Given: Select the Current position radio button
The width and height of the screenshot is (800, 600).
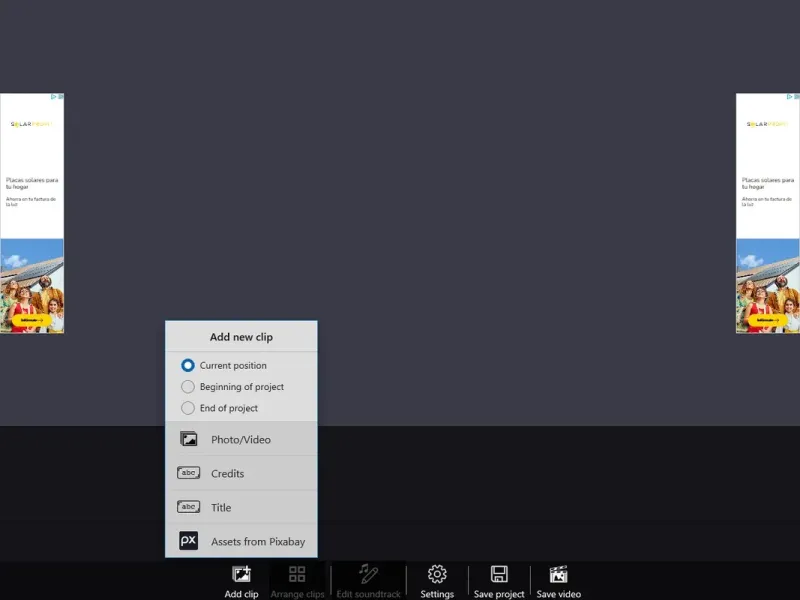Looking at the screenshot, I should [x=188, y=365].
